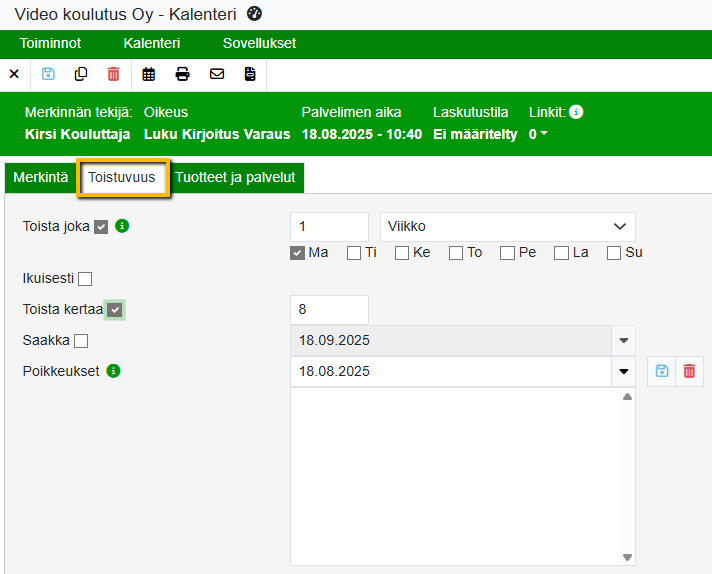Click the document report icon
The image size is (712, 574).
[x=250, y=74]
